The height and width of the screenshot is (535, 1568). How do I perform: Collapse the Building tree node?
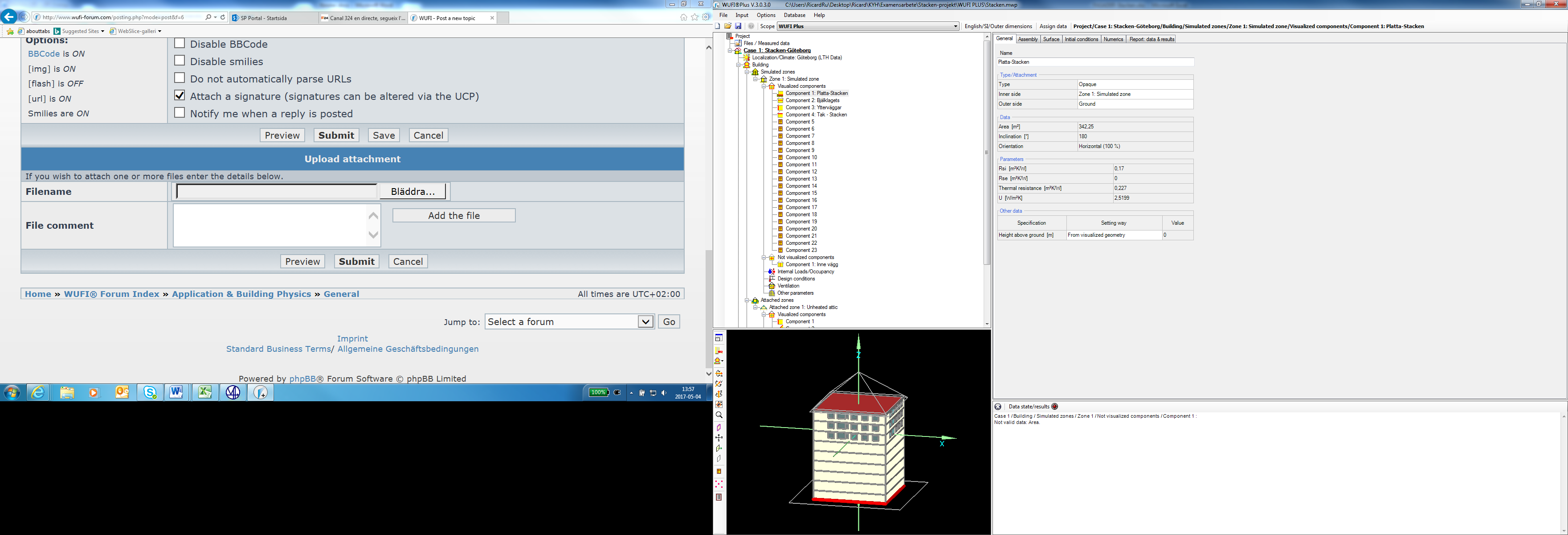739,65
